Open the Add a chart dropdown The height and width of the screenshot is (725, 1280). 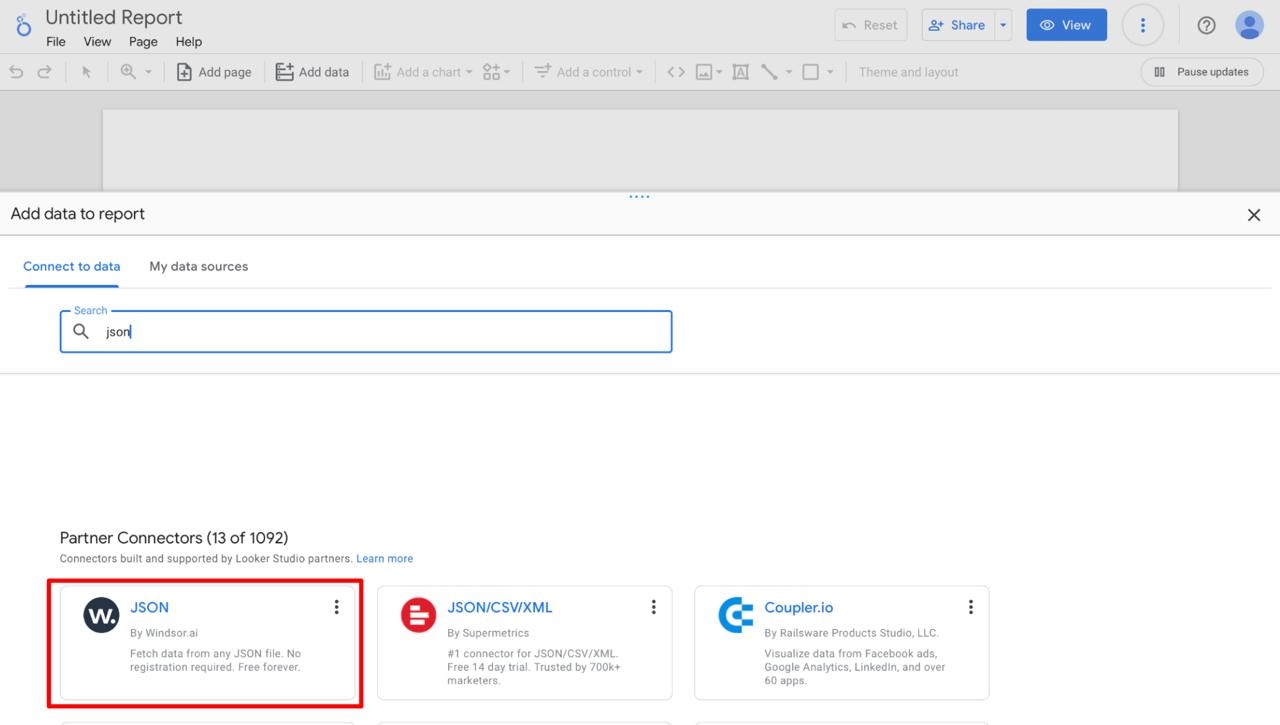point(423,72)
